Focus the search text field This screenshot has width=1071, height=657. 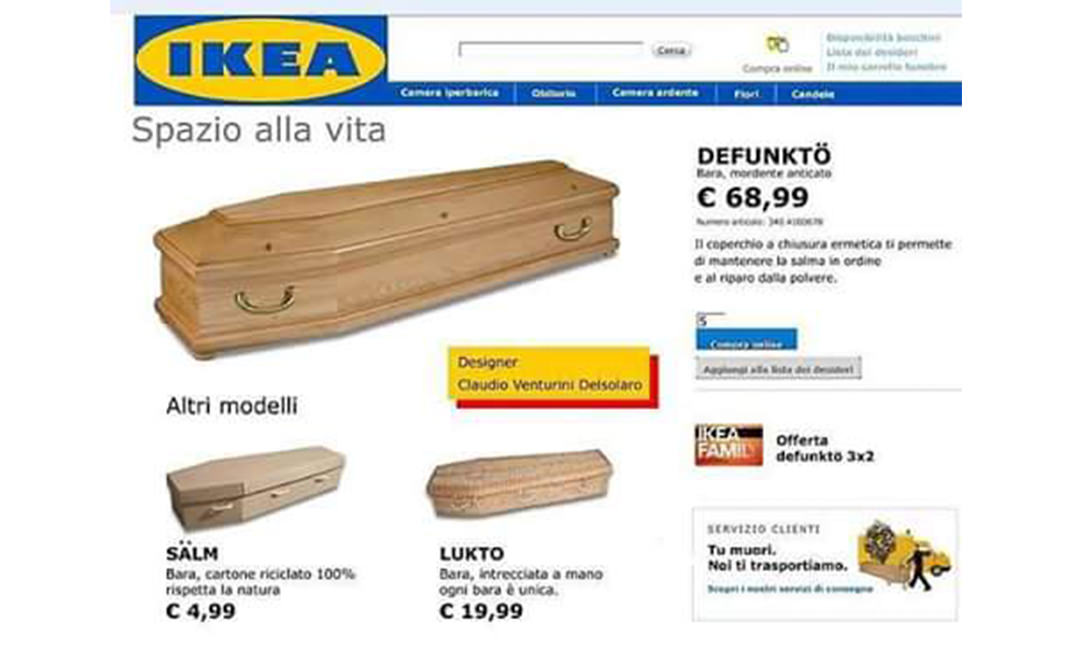pyautogui.click(x=551, y=49)
